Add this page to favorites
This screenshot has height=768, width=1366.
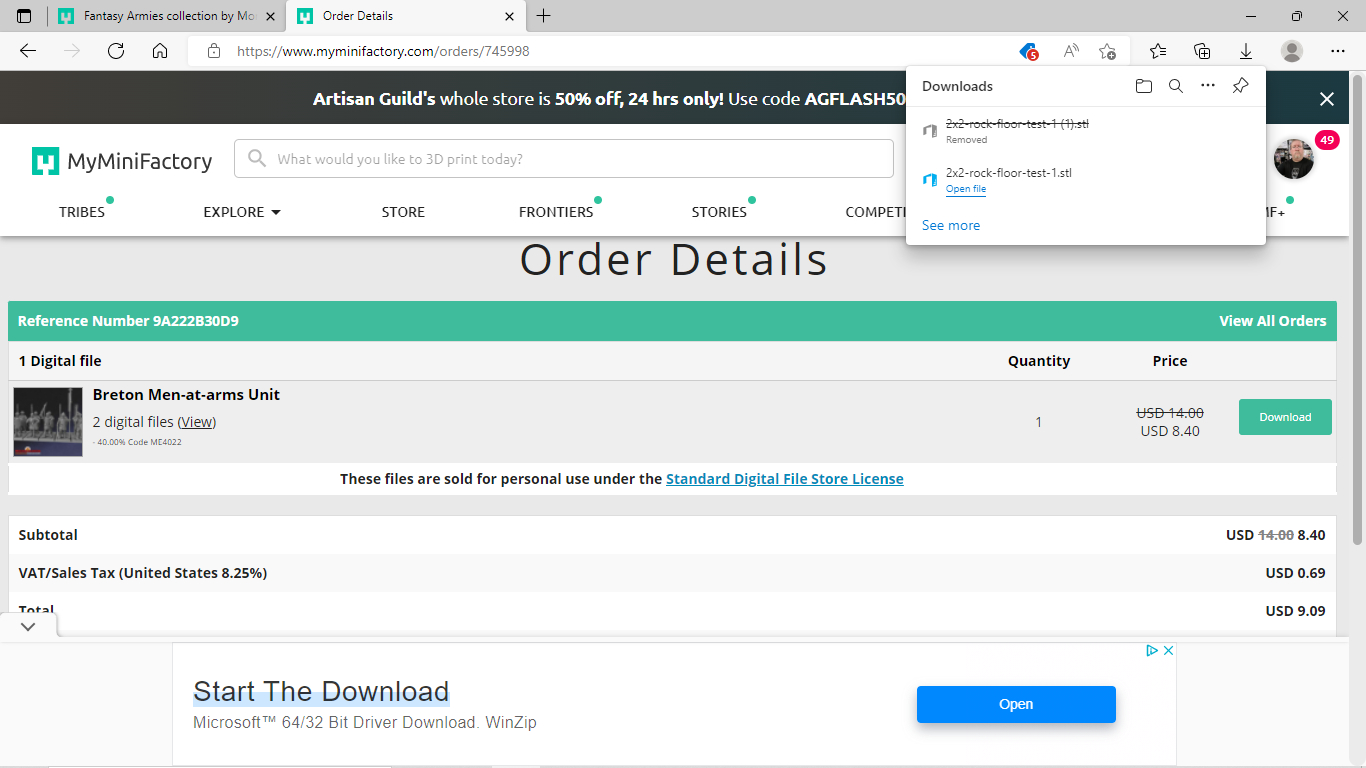click(x=1107, y=51)
